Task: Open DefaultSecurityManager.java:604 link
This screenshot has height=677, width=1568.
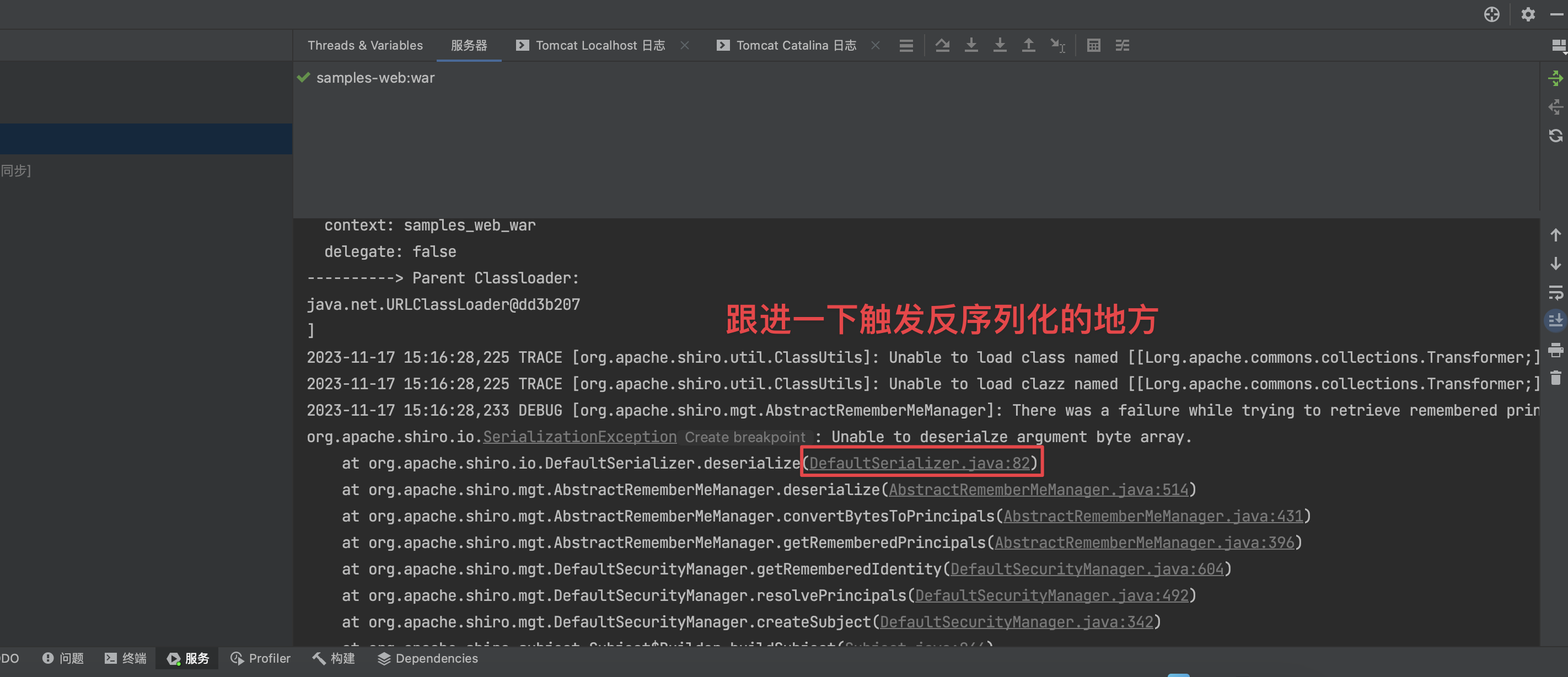Action: click(x=1087, y=569)
